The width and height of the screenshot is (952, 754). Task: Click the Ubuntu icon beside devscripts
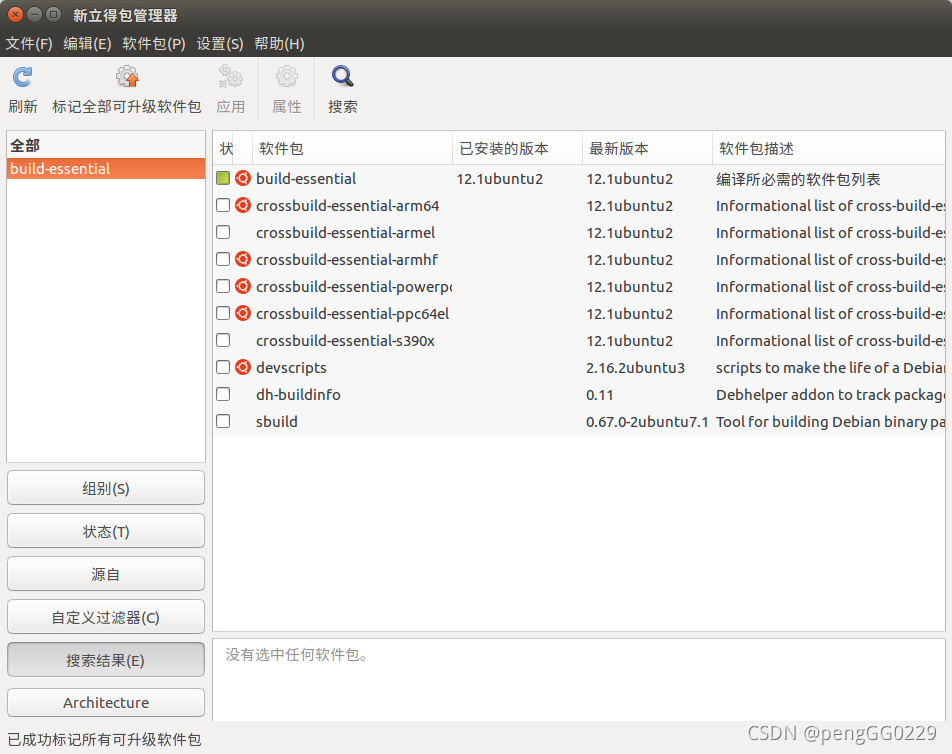[243, 367]
